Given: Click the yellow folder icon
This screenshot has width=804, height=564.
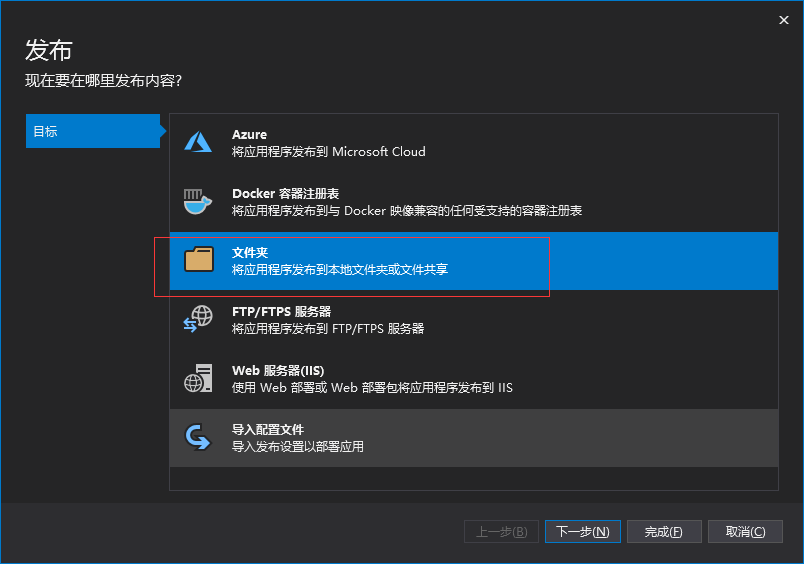Looking at the screenshot, I should (199, 259).
